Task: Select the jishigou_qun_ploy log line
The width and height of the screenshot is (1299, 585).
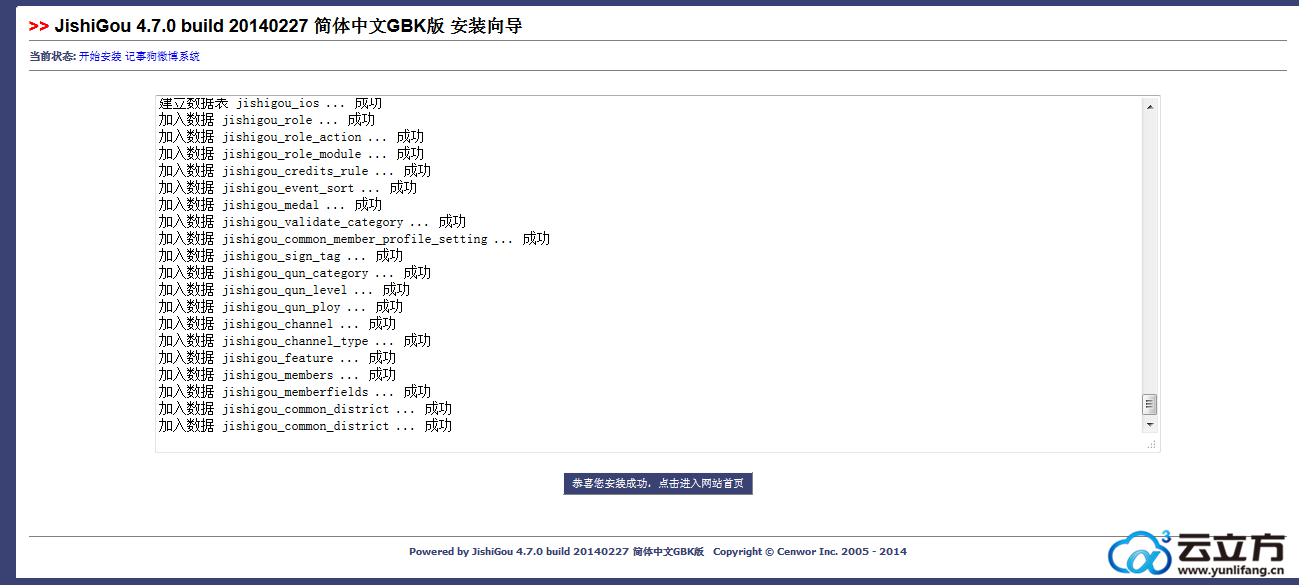Action: pos(281,307)
